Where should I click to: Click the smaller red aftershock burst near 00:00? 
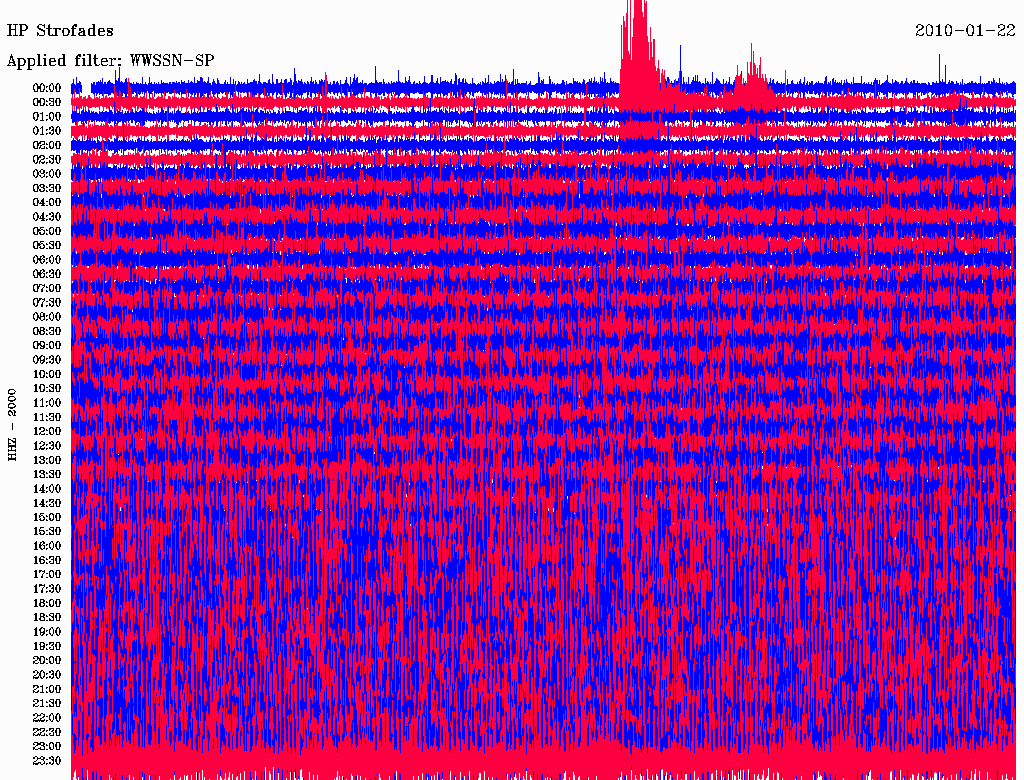(x=753, y=71)
